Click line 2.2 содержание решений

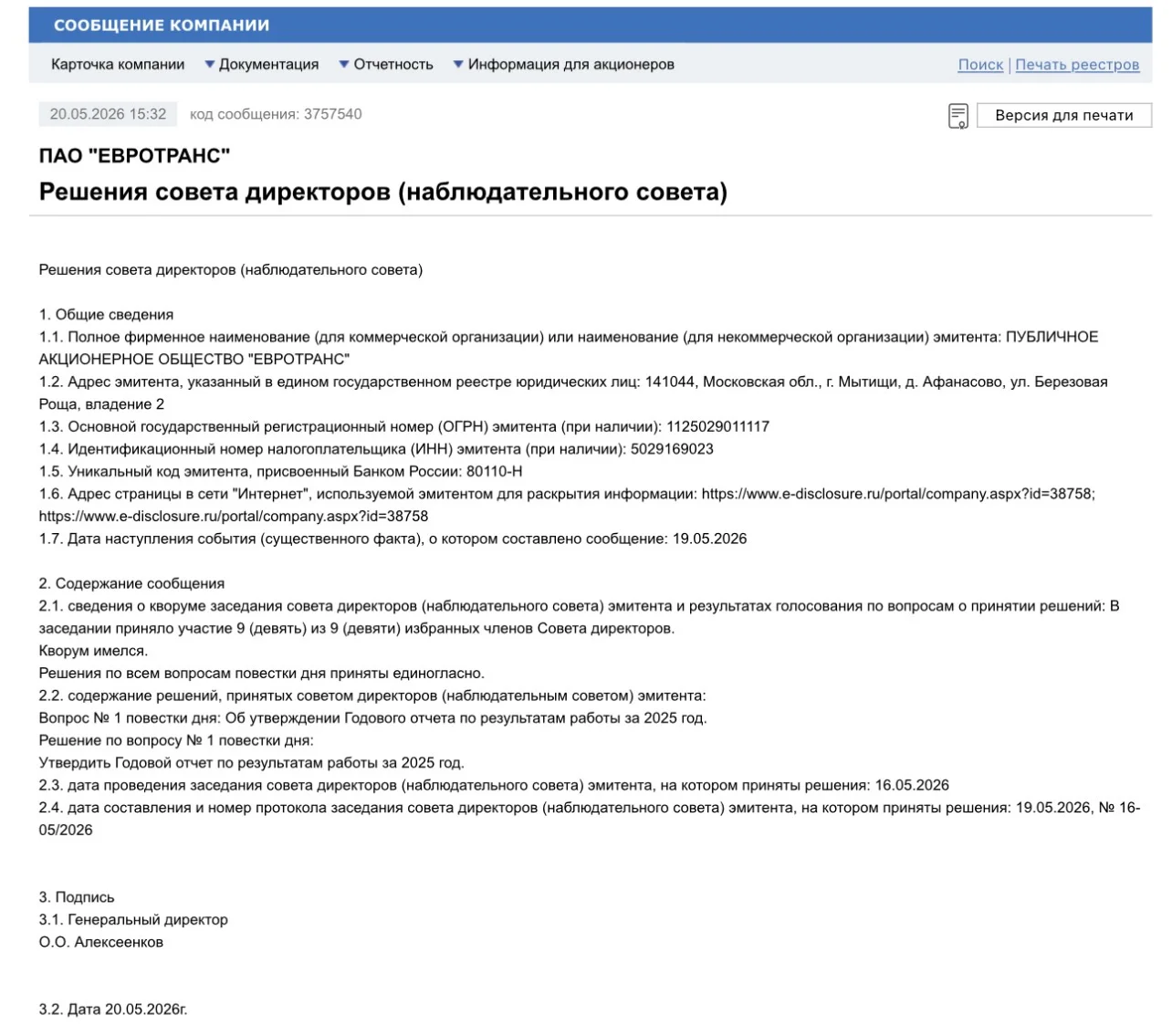[x=372, y=696]
